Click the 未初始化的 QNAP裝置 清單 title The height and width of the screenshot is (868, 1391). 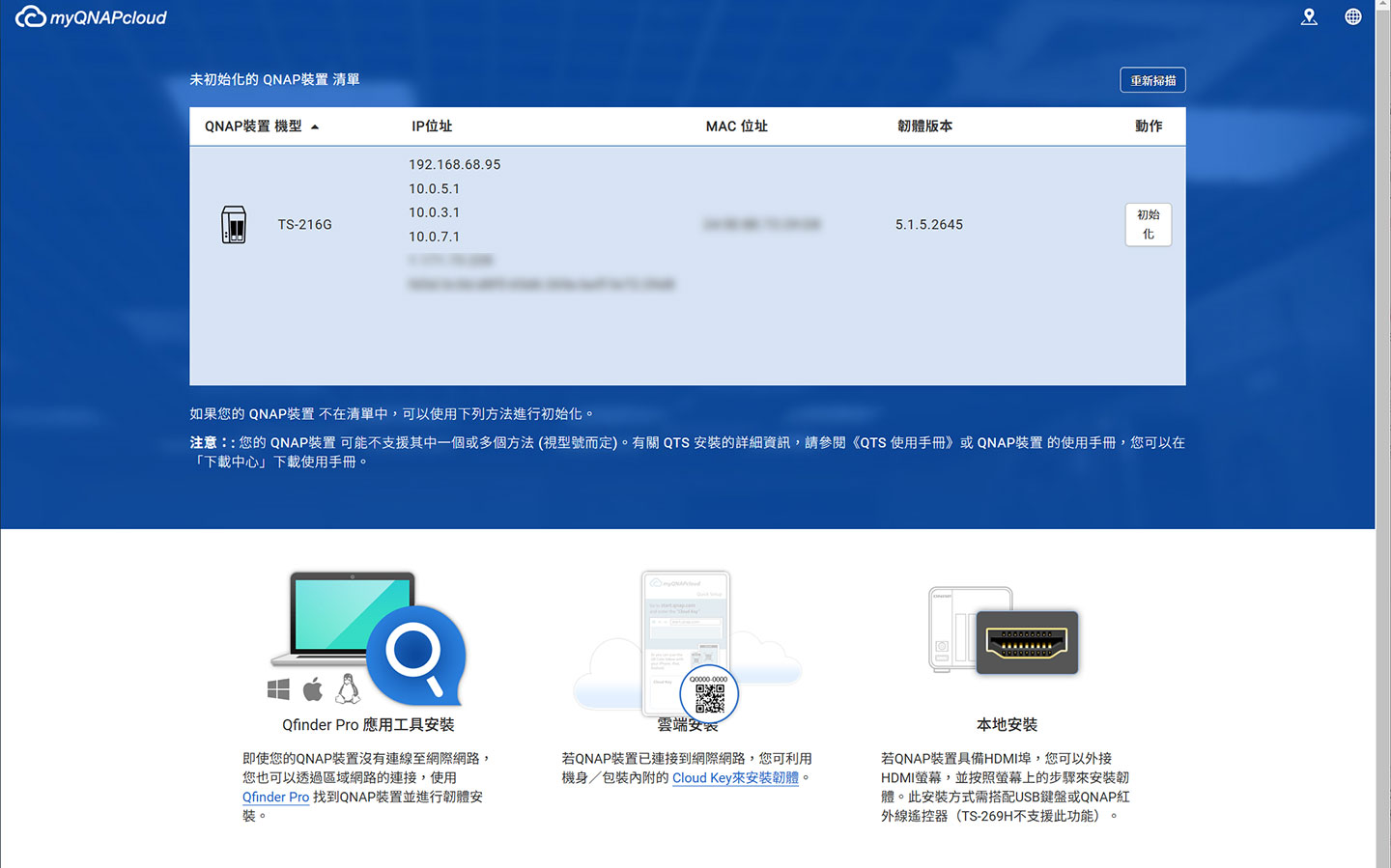click(274, 80)
